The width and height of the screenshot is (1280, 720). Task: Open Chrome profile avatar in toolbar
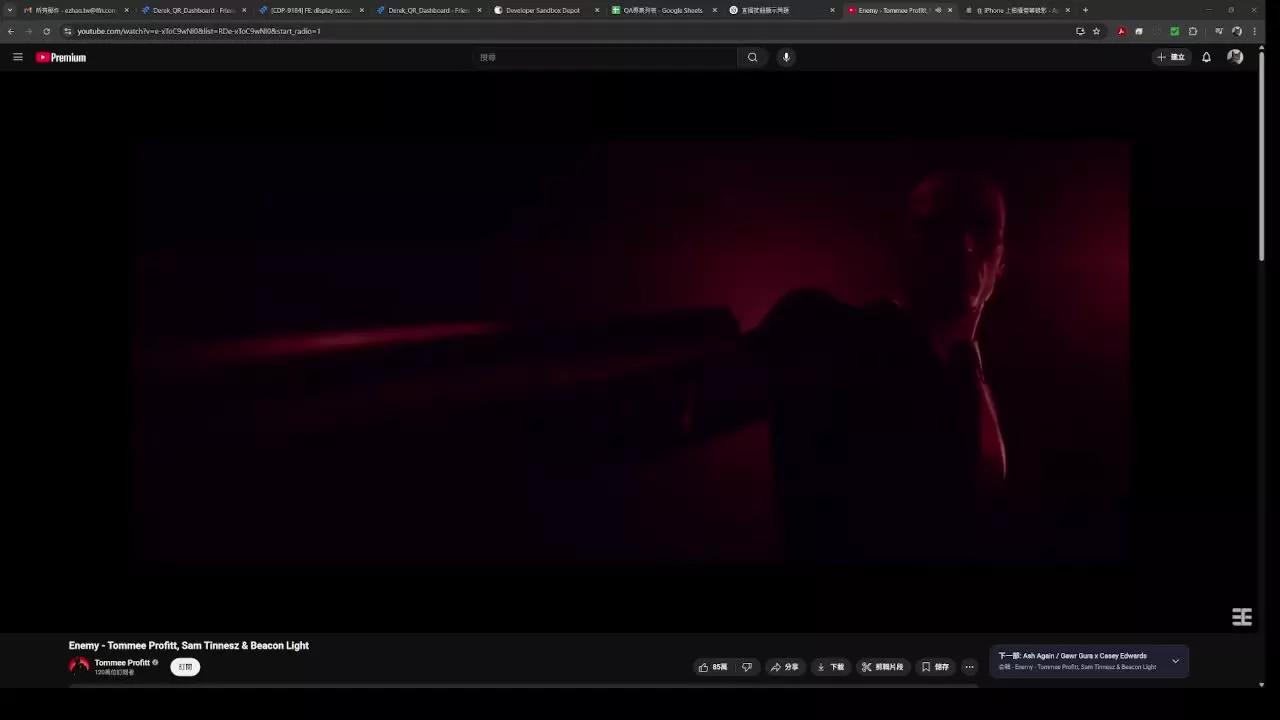pos(1237,31)
